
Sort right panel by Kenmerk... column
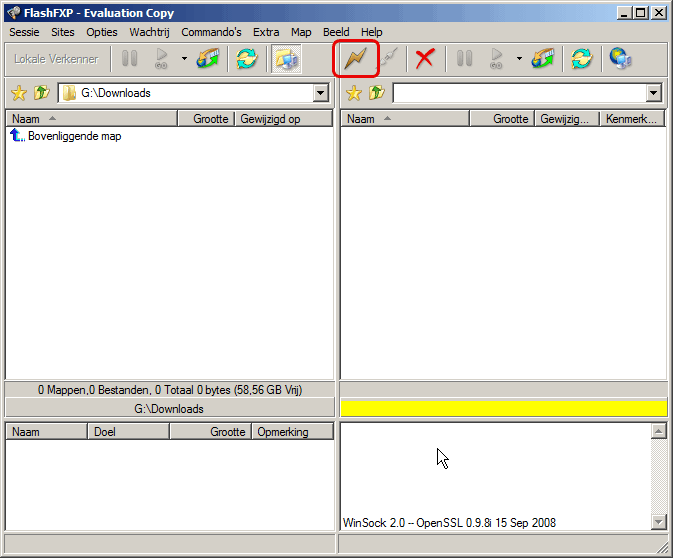click(x=632, y=118)
